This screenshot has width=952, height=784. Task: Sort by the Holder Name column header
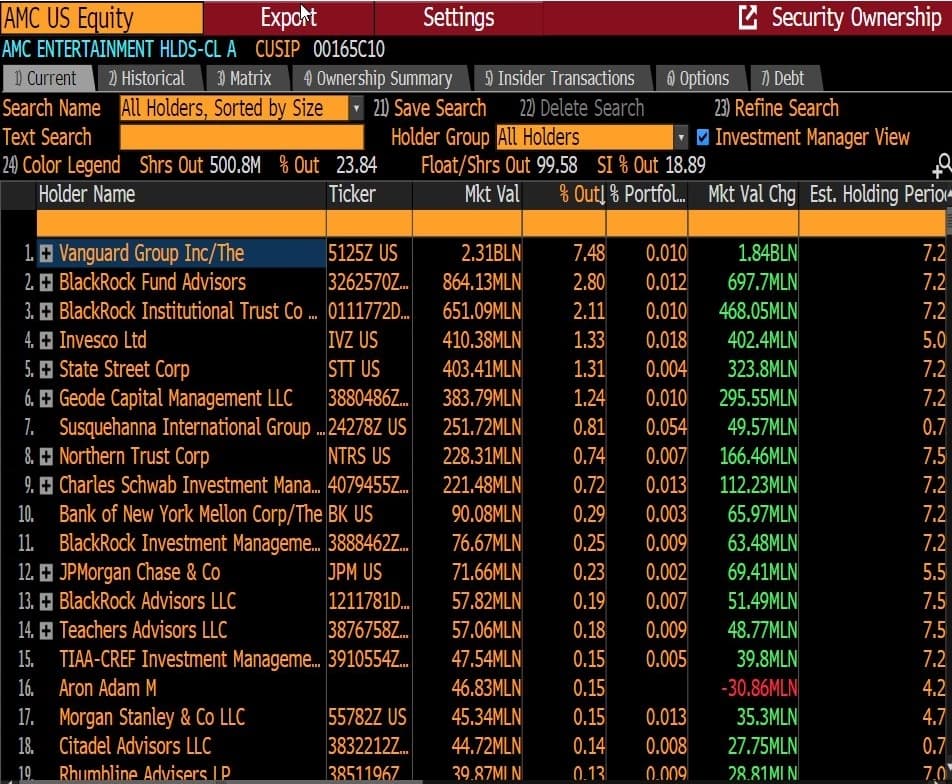[181, 194]
